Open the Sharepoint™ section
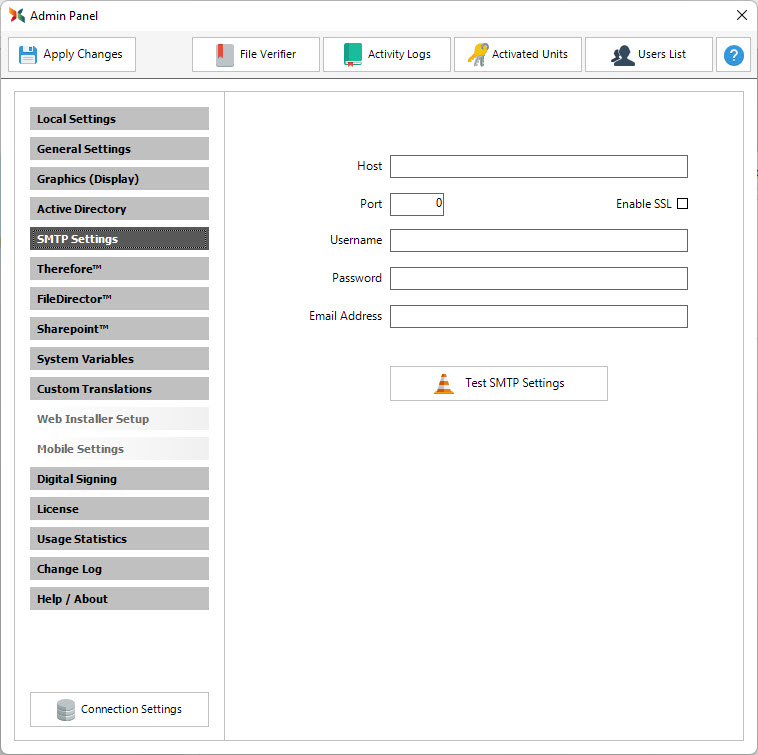This screenshot has height=755, width=758. pos(119,329)
